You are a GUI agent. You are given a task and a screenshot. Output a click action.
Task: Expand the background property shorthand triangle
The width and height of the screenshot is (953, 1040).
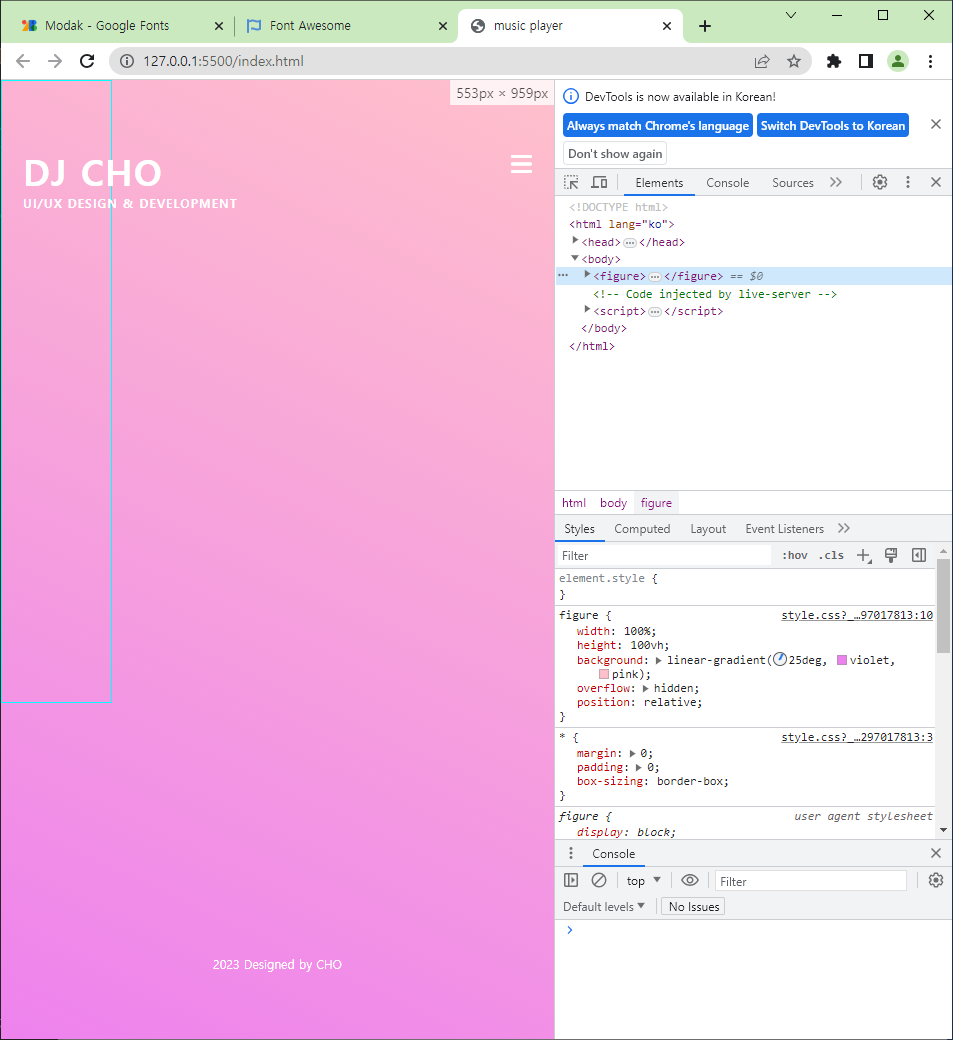[659, 661]
